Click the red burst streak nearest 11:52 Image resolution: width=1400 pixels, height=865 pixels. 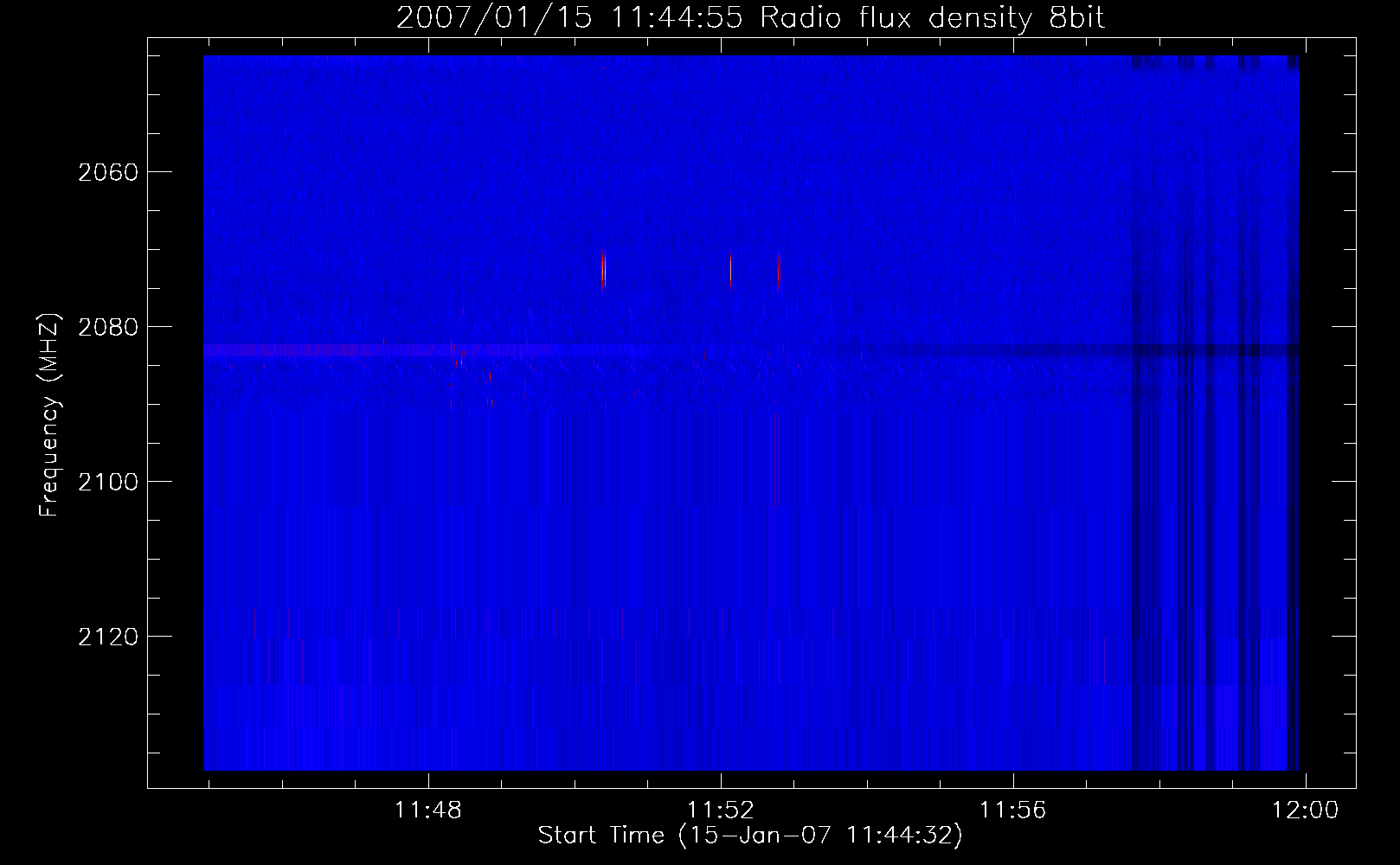pos(731,270)
